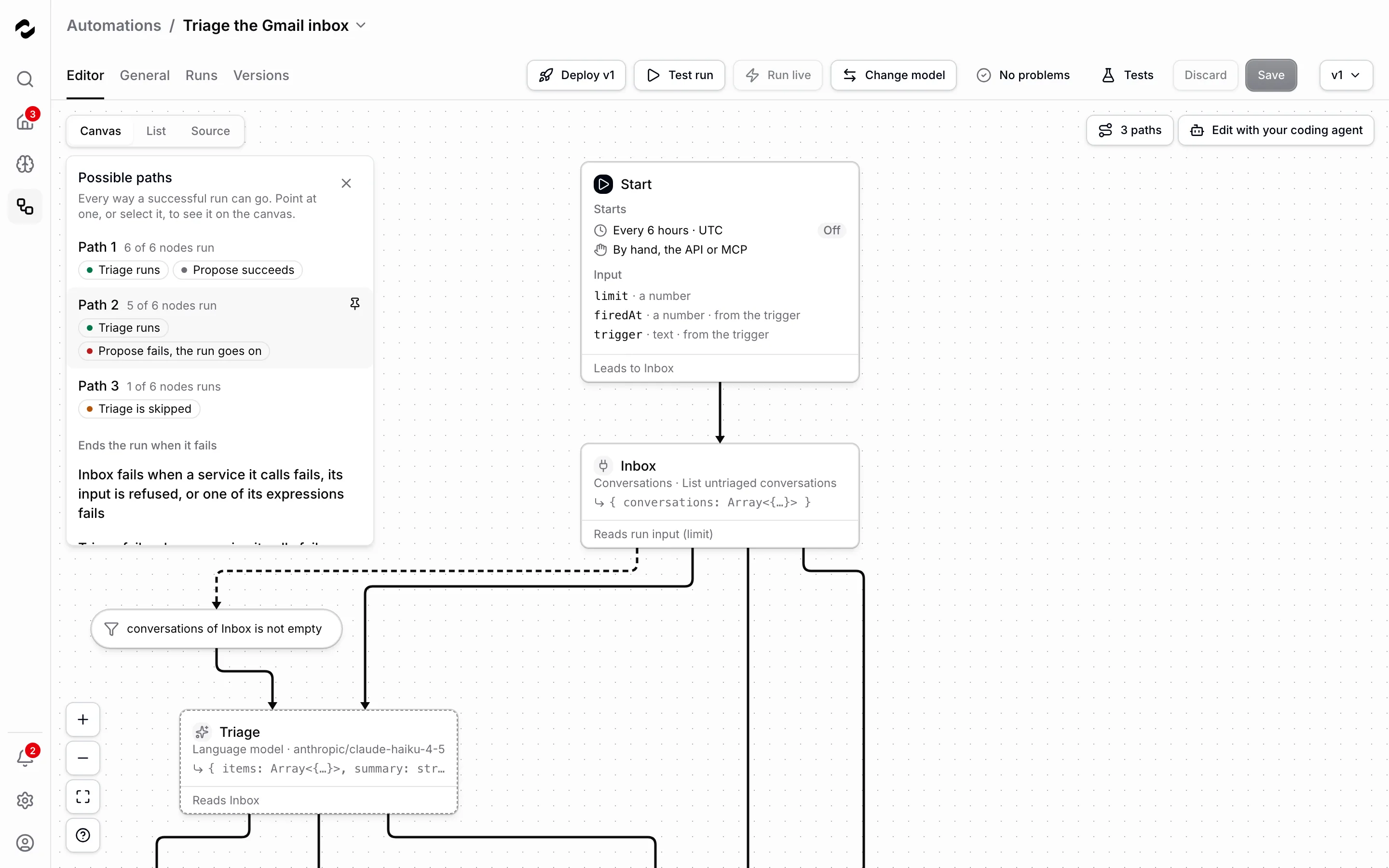
Task: Select the Editor tab
Action: 85,75
